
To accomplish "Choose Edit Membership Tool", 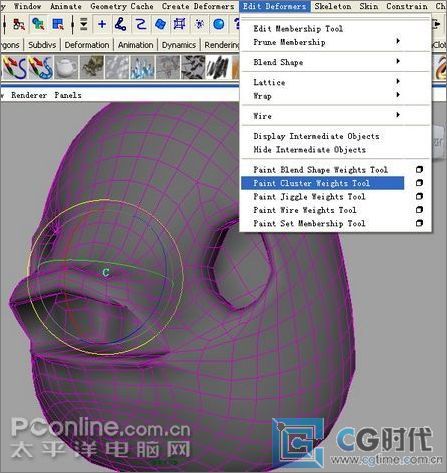I will [x=298, y=29].
